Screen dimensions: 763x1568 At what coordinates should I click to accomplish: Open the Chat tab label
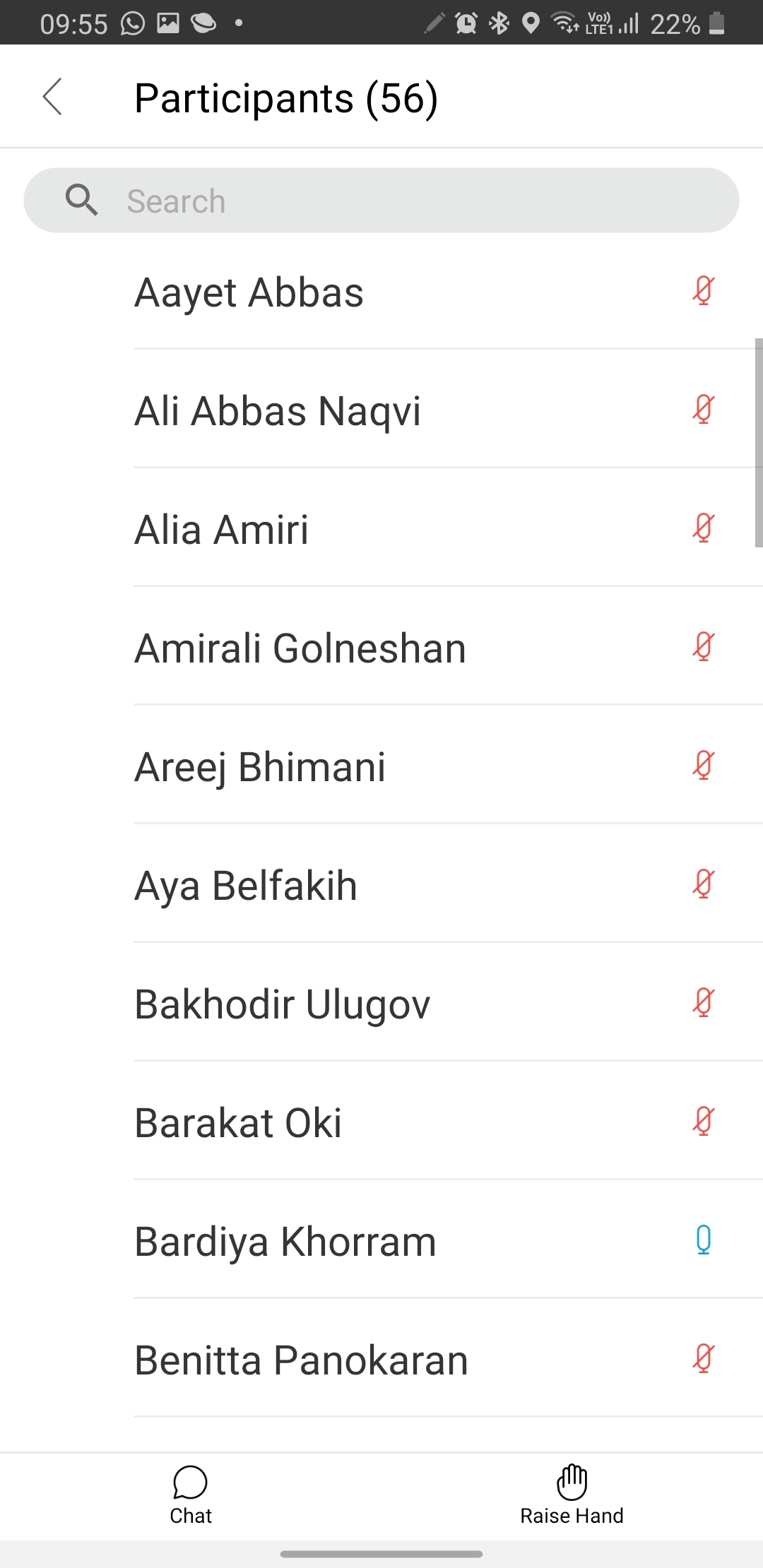(191, 1516)
